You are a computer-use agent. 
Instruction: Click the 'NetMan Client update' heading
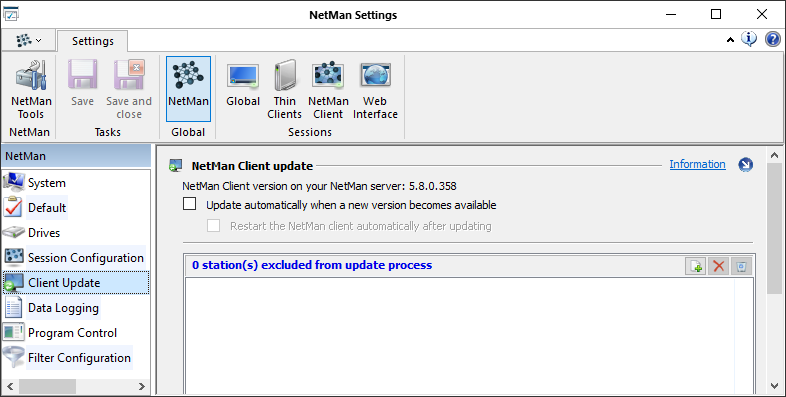click(x=252, y=166)
